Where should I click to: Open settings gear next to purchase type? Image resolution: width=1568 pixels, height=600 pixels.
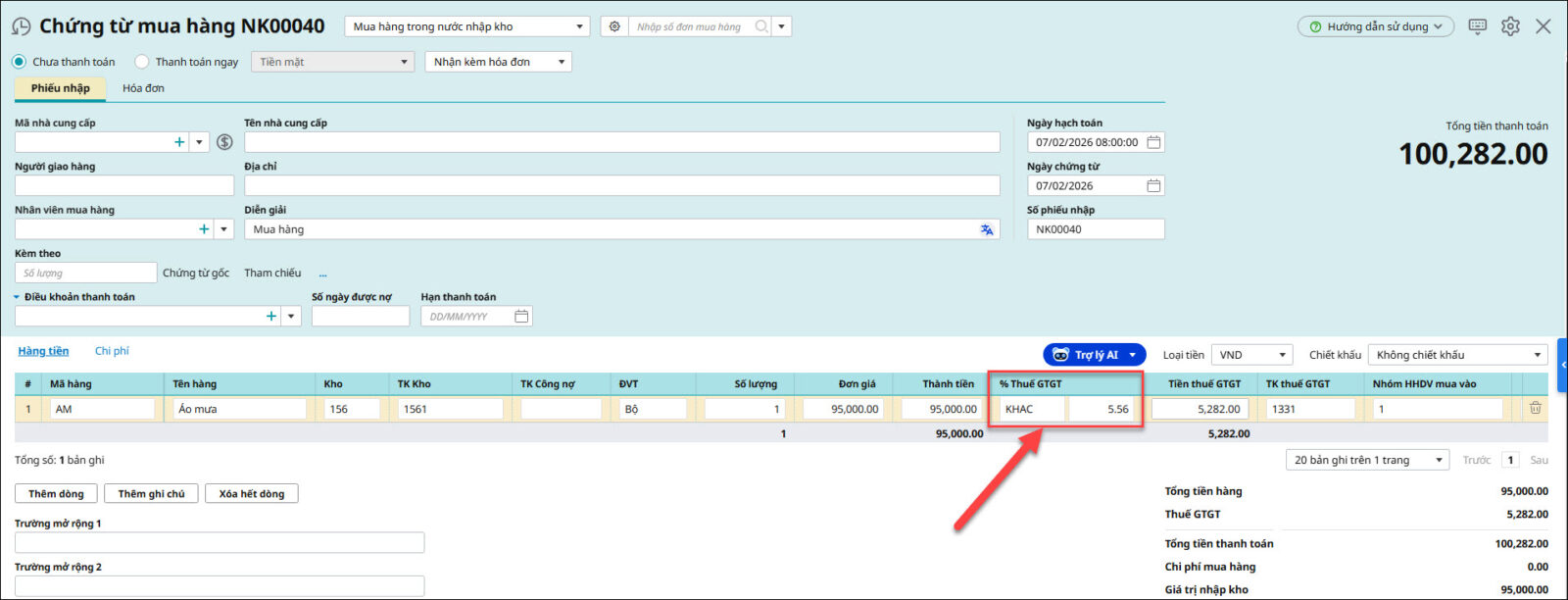tap(614, 26)
